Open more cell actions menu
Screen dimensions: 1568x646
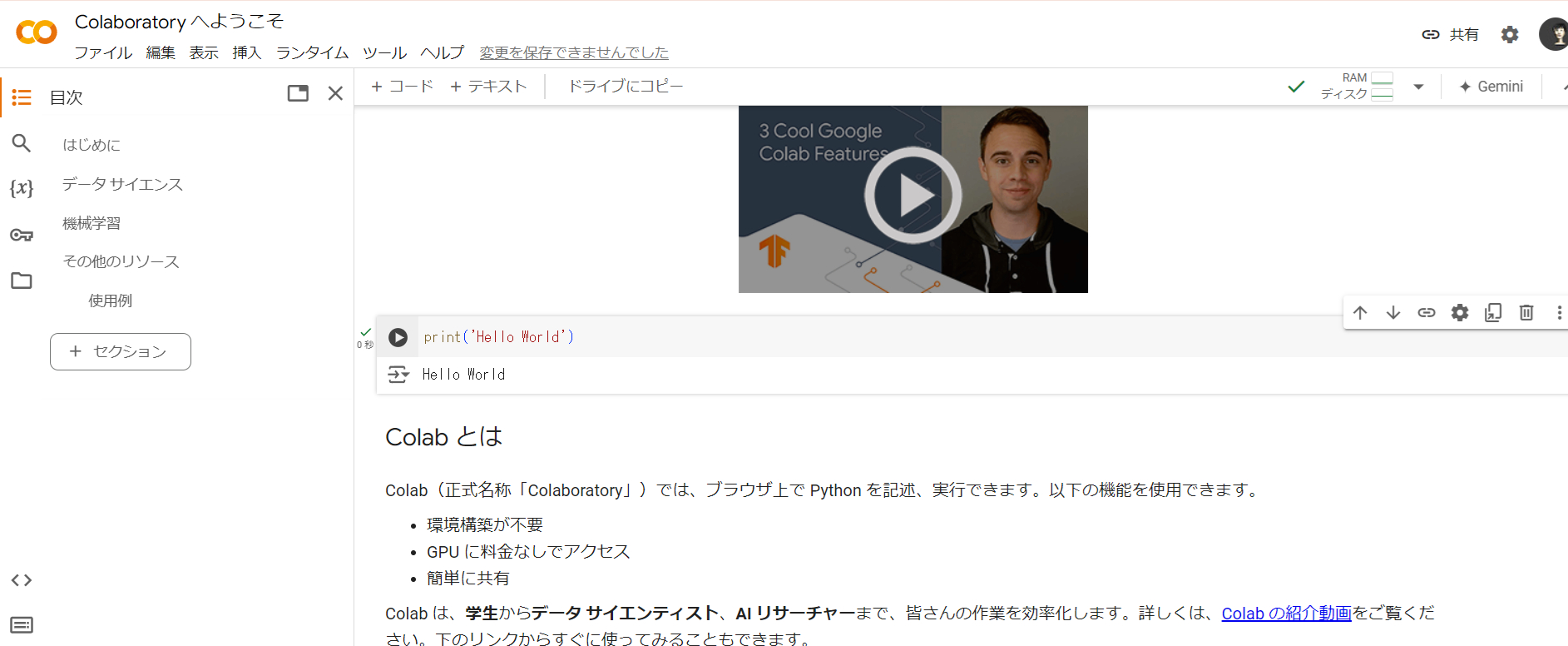(1559, 313)
